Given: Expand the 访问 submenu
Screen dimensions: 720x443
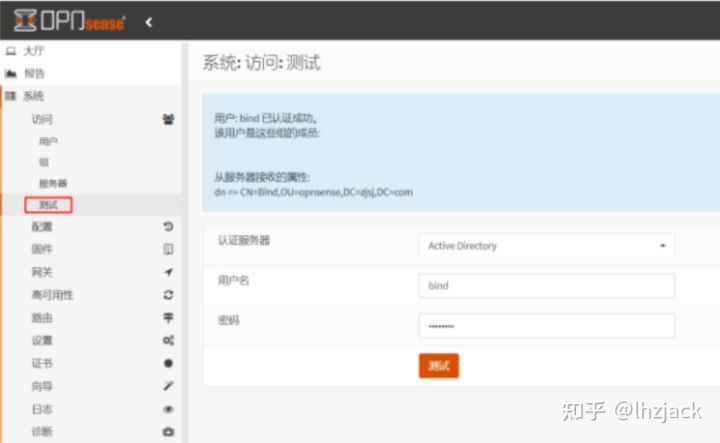Looking at the screenshot, I should point(42,119).
